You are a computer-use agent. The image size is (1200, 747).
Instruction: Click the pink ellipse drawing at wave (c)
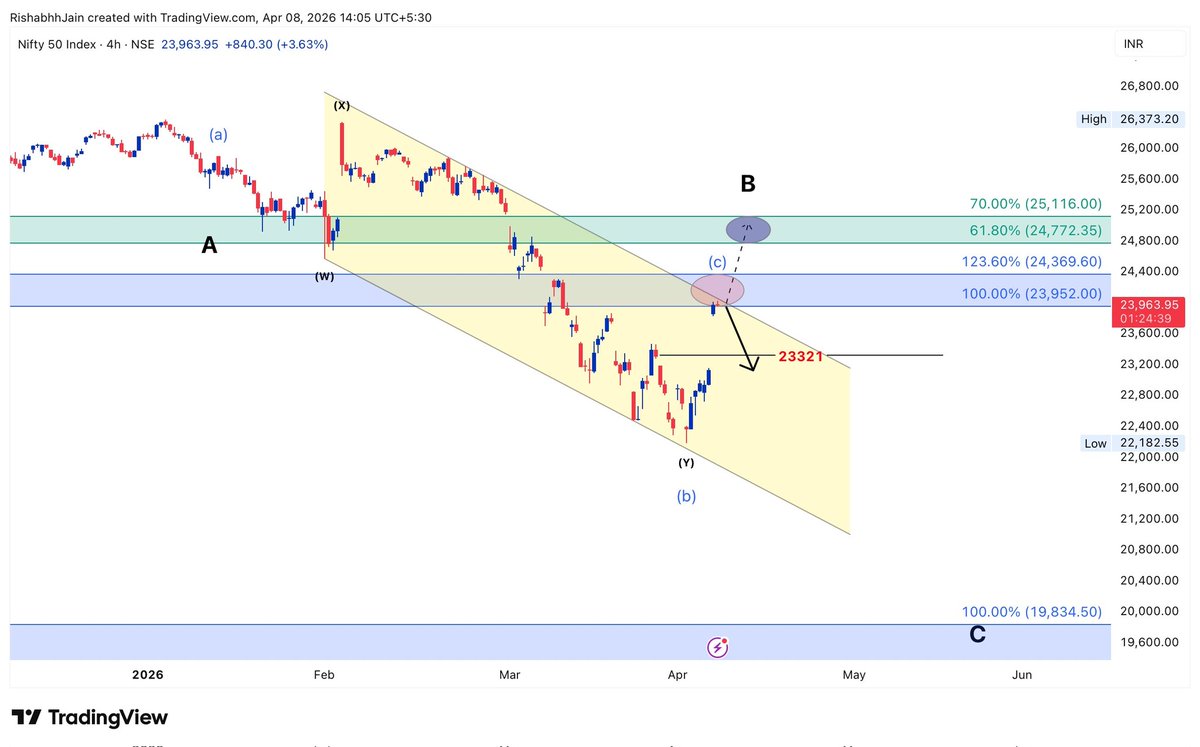[x=718, y=290]
